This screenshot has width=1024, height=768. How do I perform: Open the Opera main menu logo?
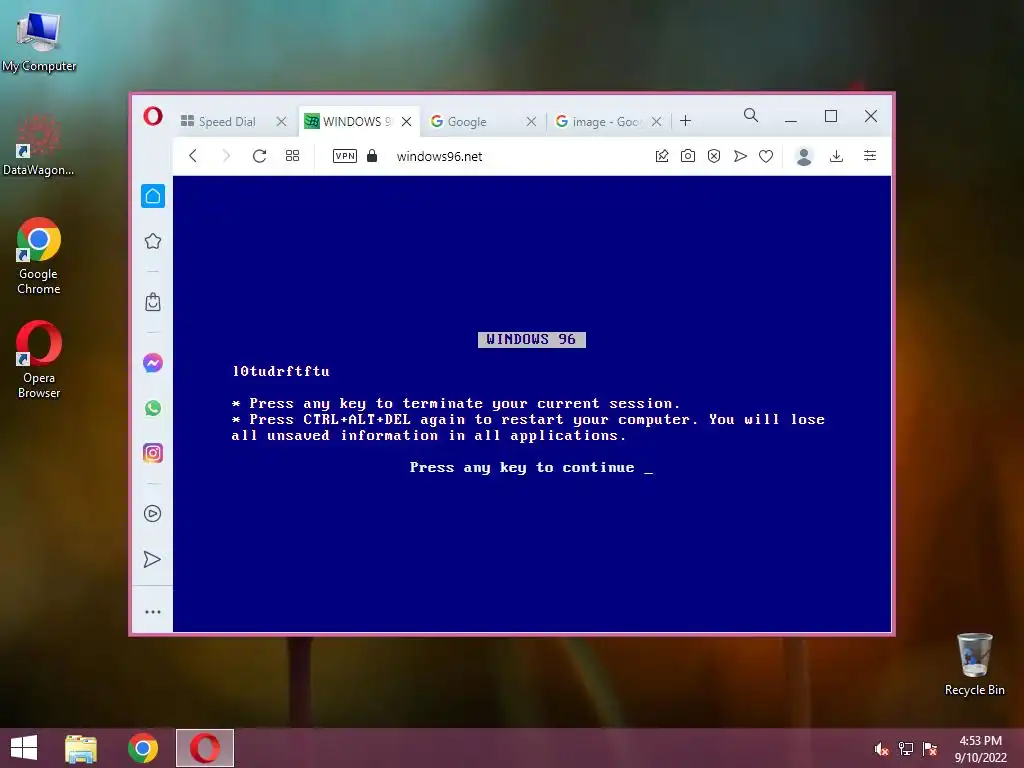153,116
